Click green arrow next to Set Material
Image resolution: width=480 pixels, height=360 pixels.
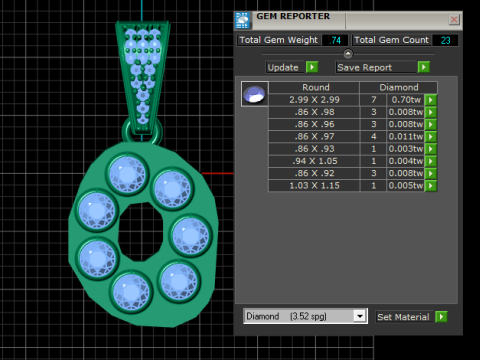click(x=441, y=317)
